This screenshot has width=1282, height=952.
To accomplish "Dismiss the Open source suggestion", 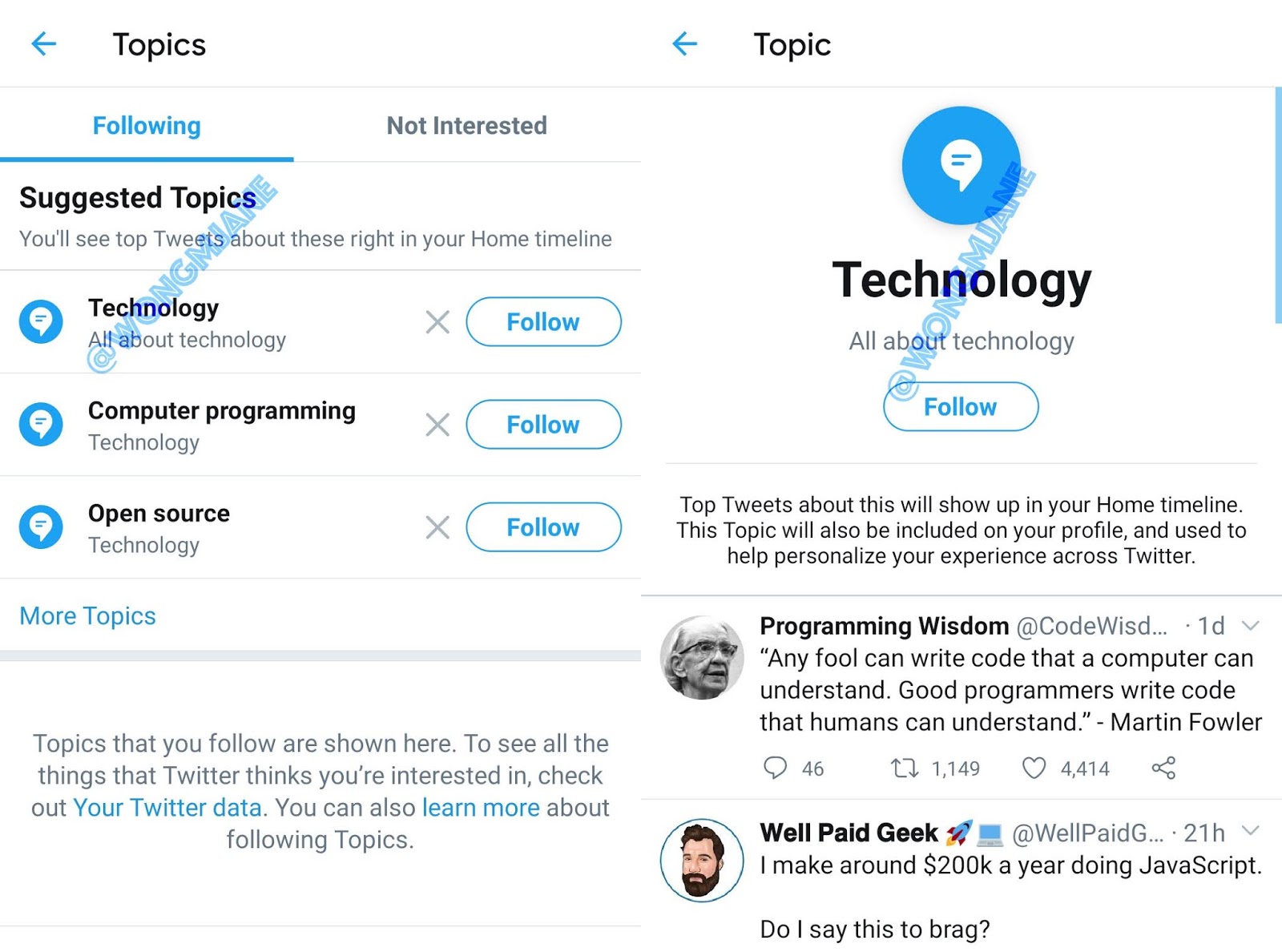I will click(x=437, y=527).
